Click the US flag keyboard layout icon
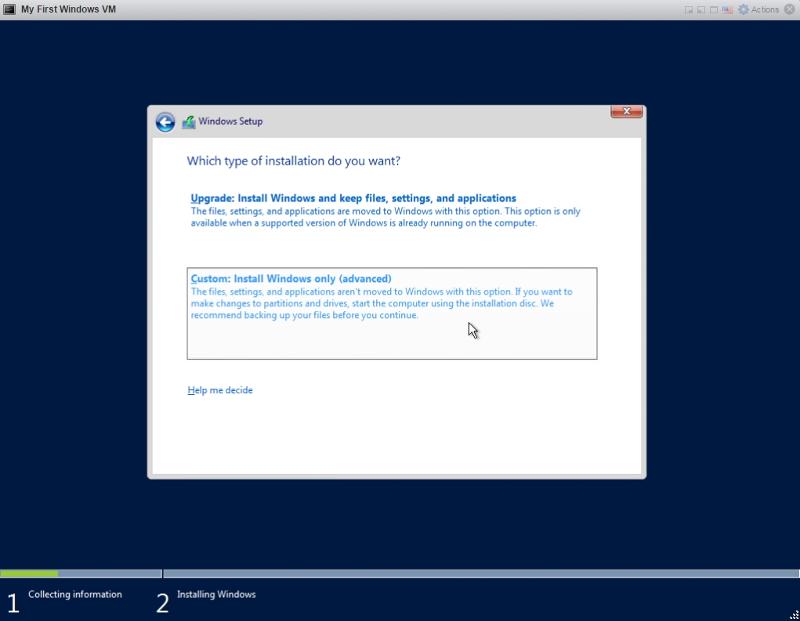 pyautogui.click(x=727, y=10)
